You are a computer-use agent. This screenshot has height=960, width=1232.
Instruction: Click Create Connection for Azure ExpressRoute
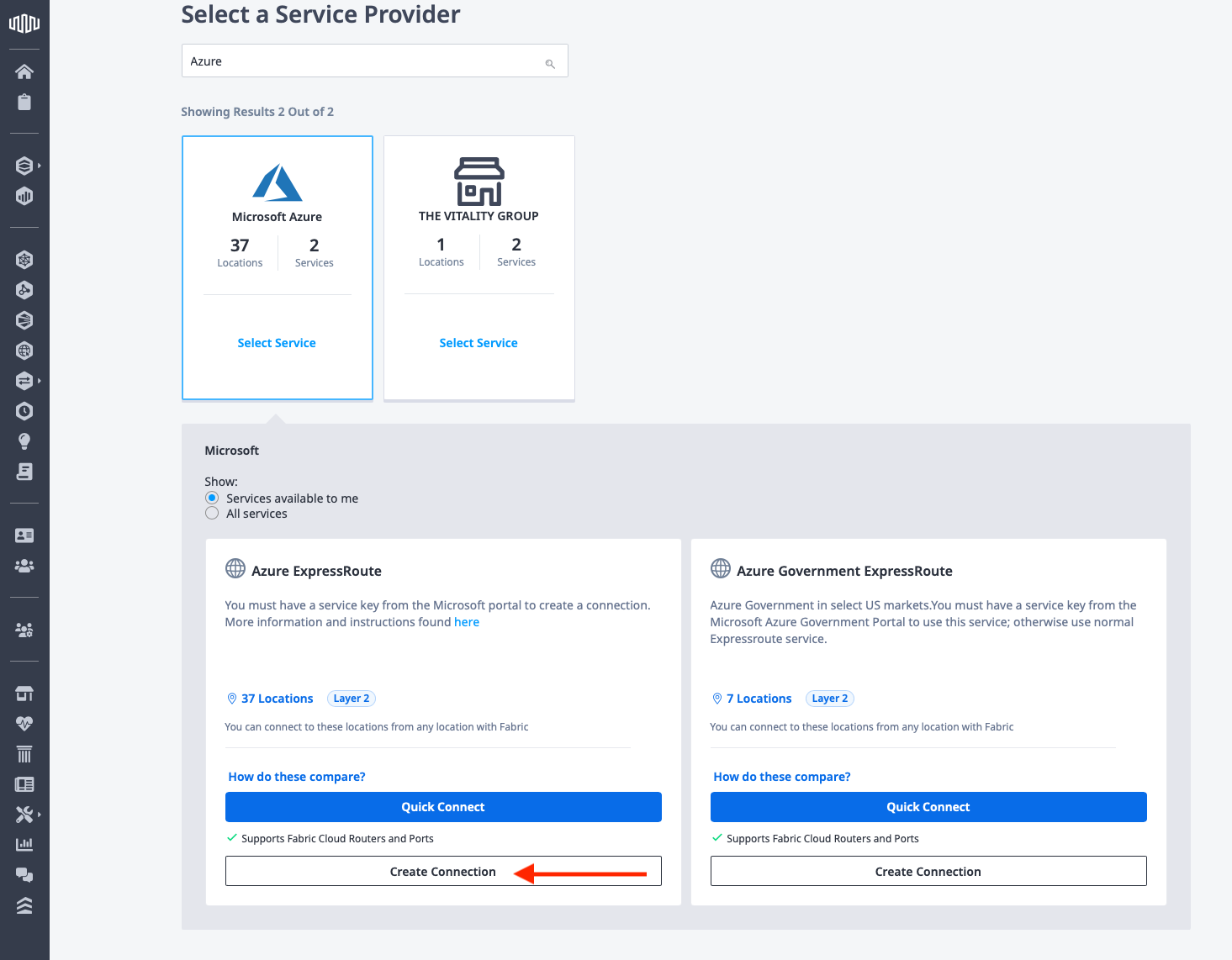pyautogui.click(x=443, y=871)
